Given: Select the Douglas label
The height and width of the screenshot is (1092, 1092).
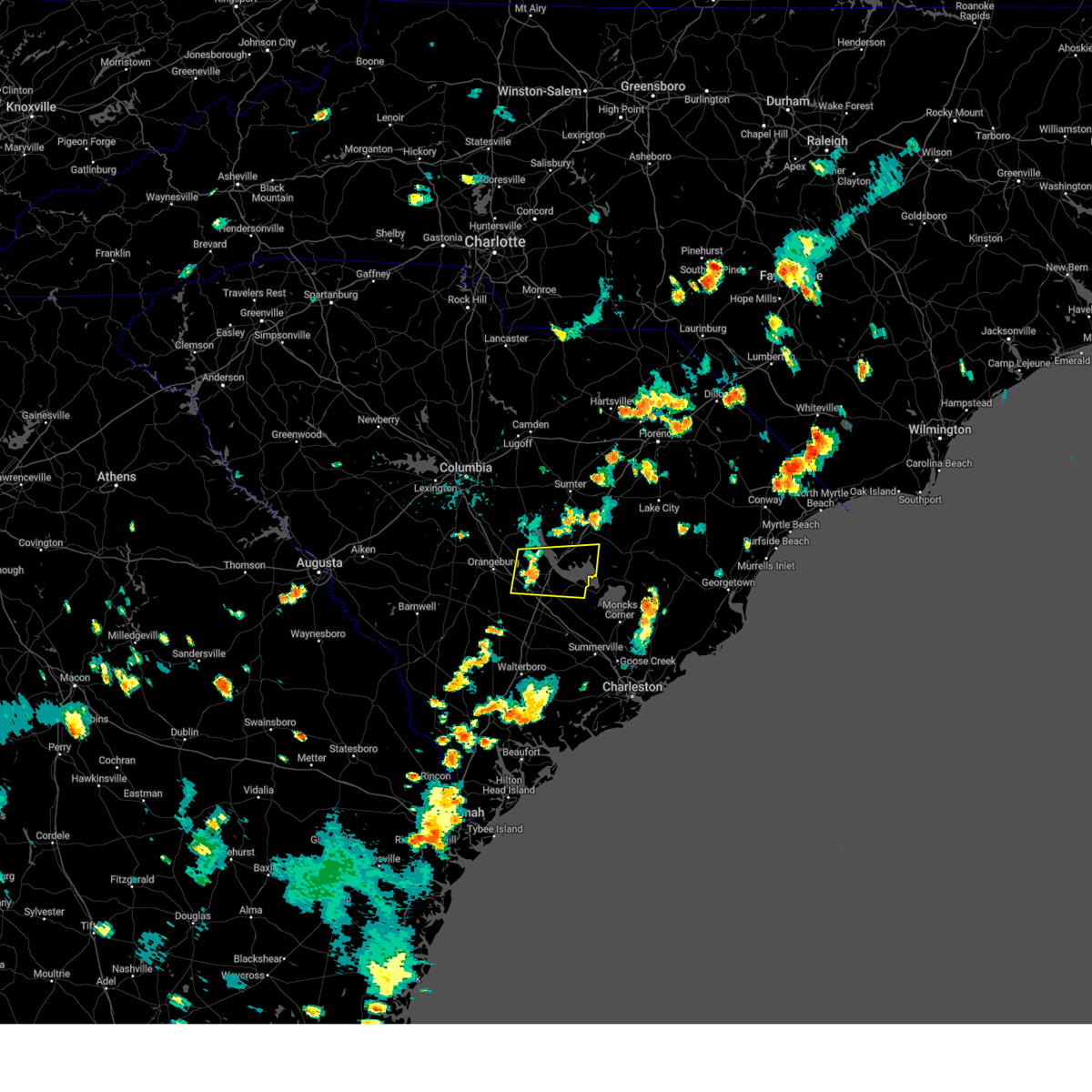Looking at the screenshot, I should coord(192,916).
